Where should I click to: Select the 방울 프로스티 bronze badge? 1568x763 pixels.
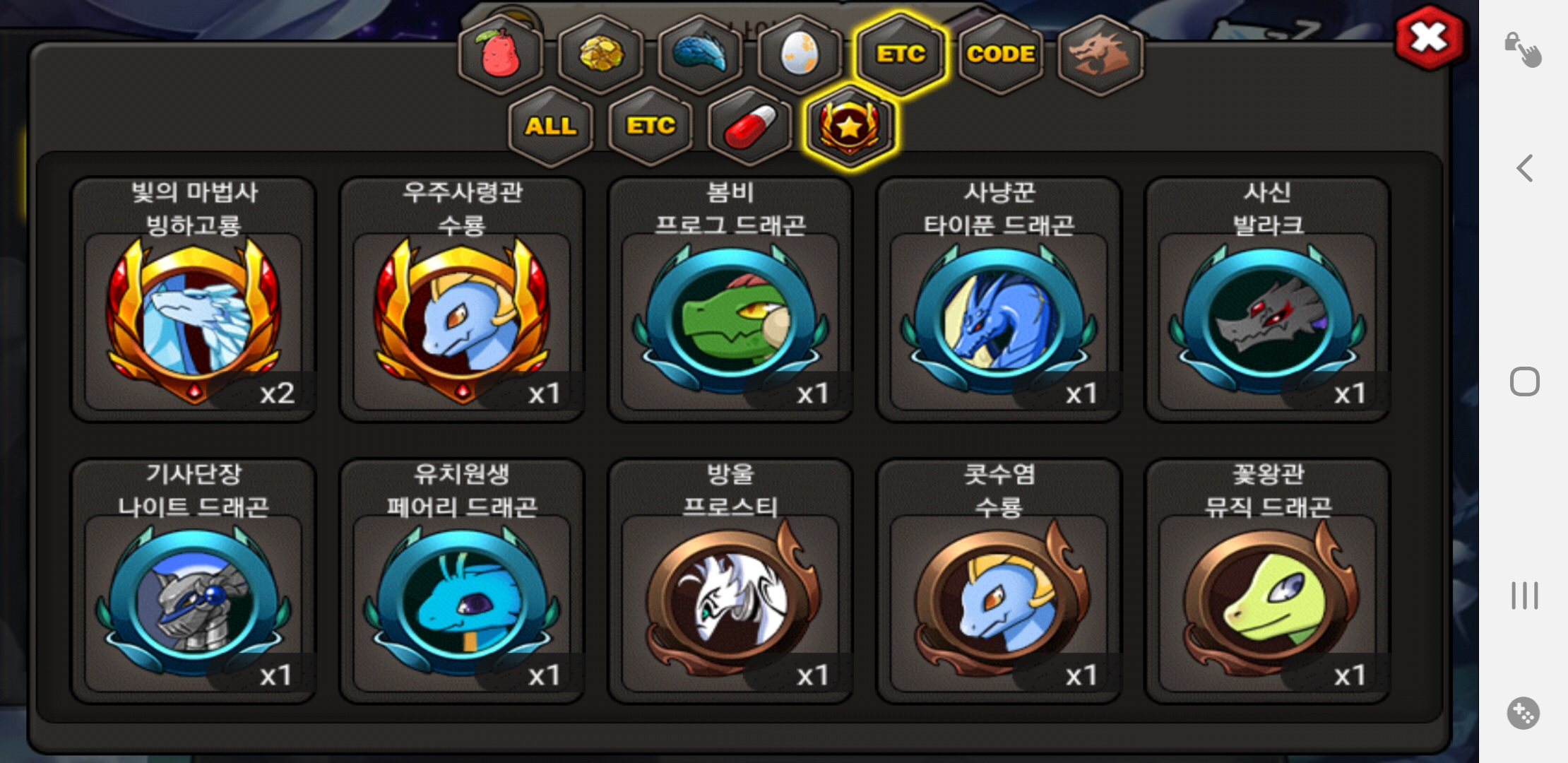tap(730, 581)
